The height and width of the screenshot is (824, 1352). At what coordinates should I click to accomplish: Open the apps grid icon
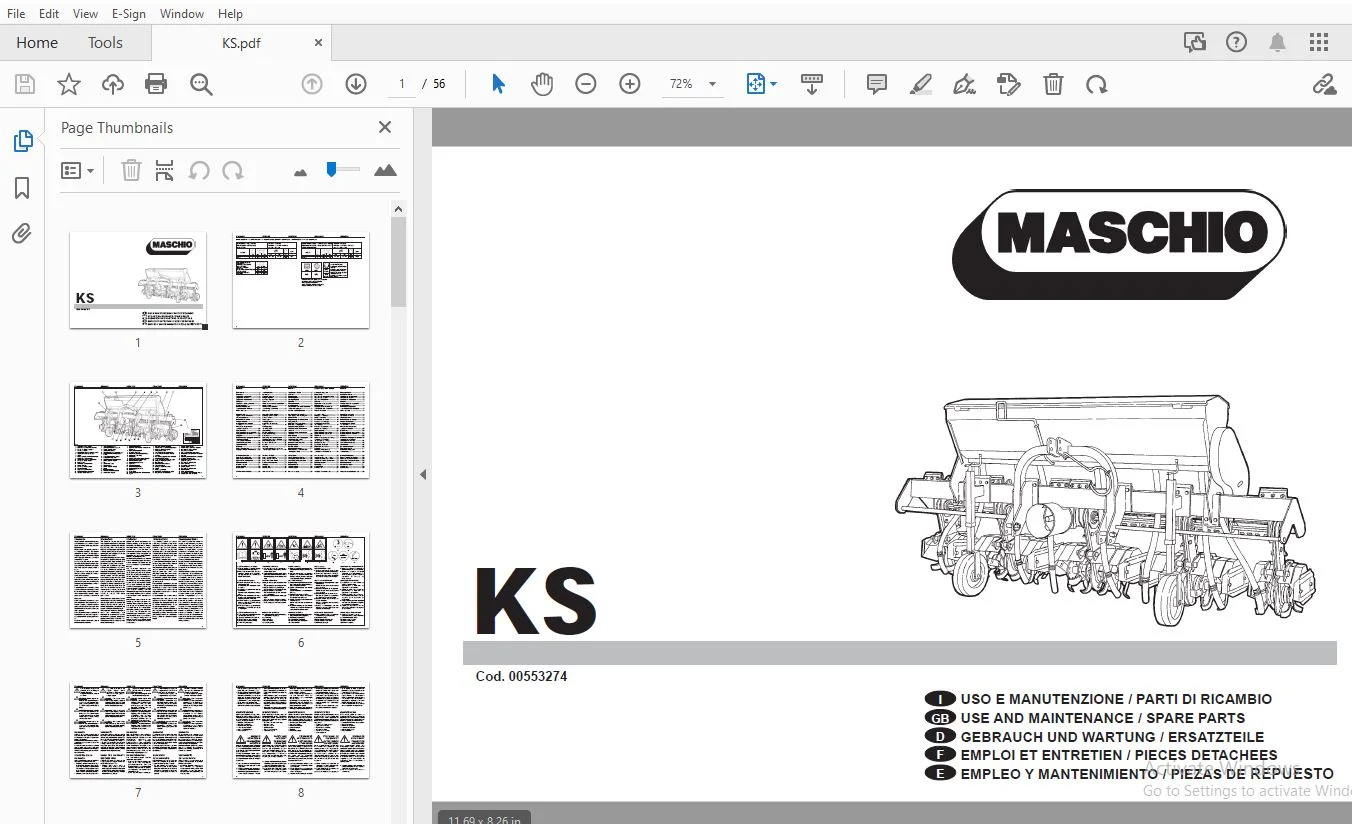1319,43
